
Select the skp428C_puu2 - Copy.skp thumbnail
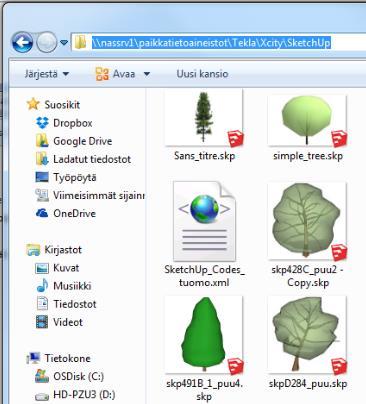pos(307,220)
